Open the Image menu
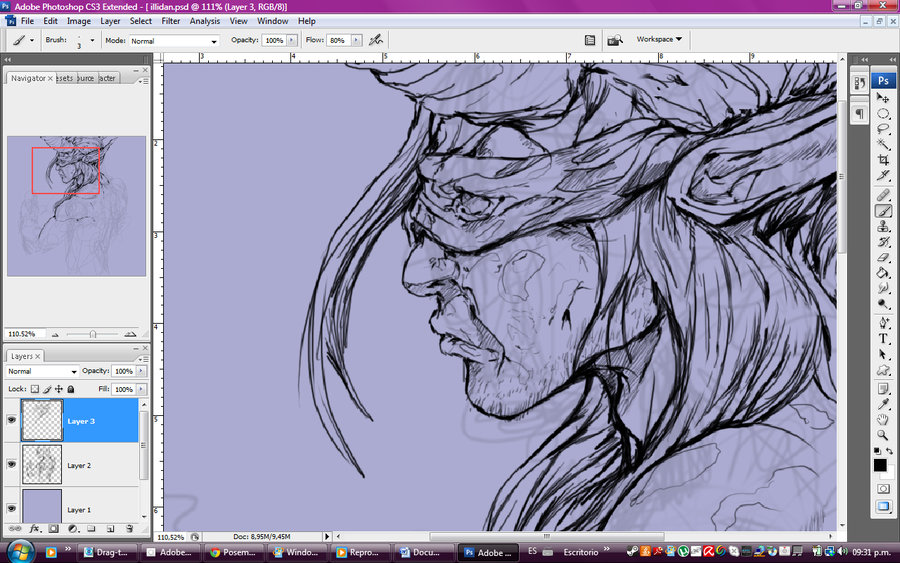 click(x=79, y=21)
